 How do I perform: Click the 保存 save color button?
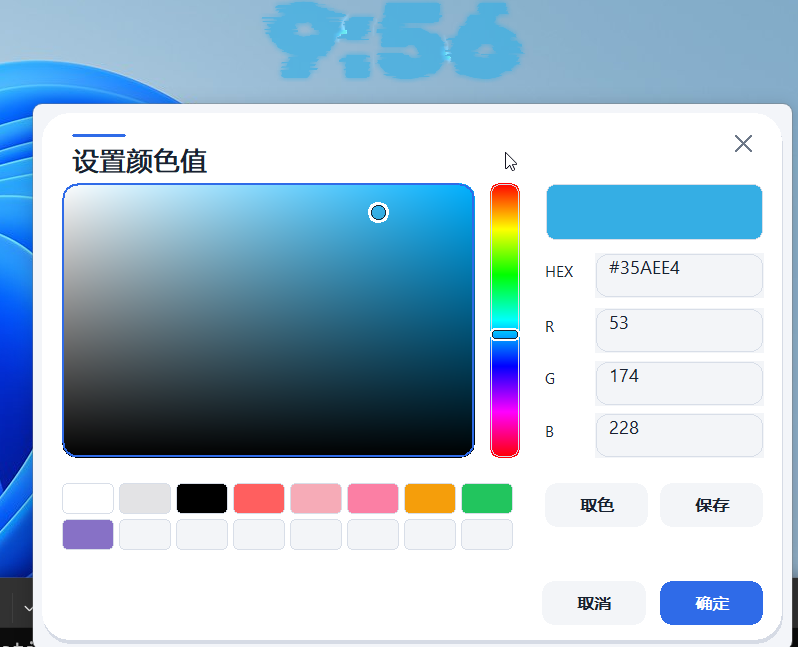711,505
